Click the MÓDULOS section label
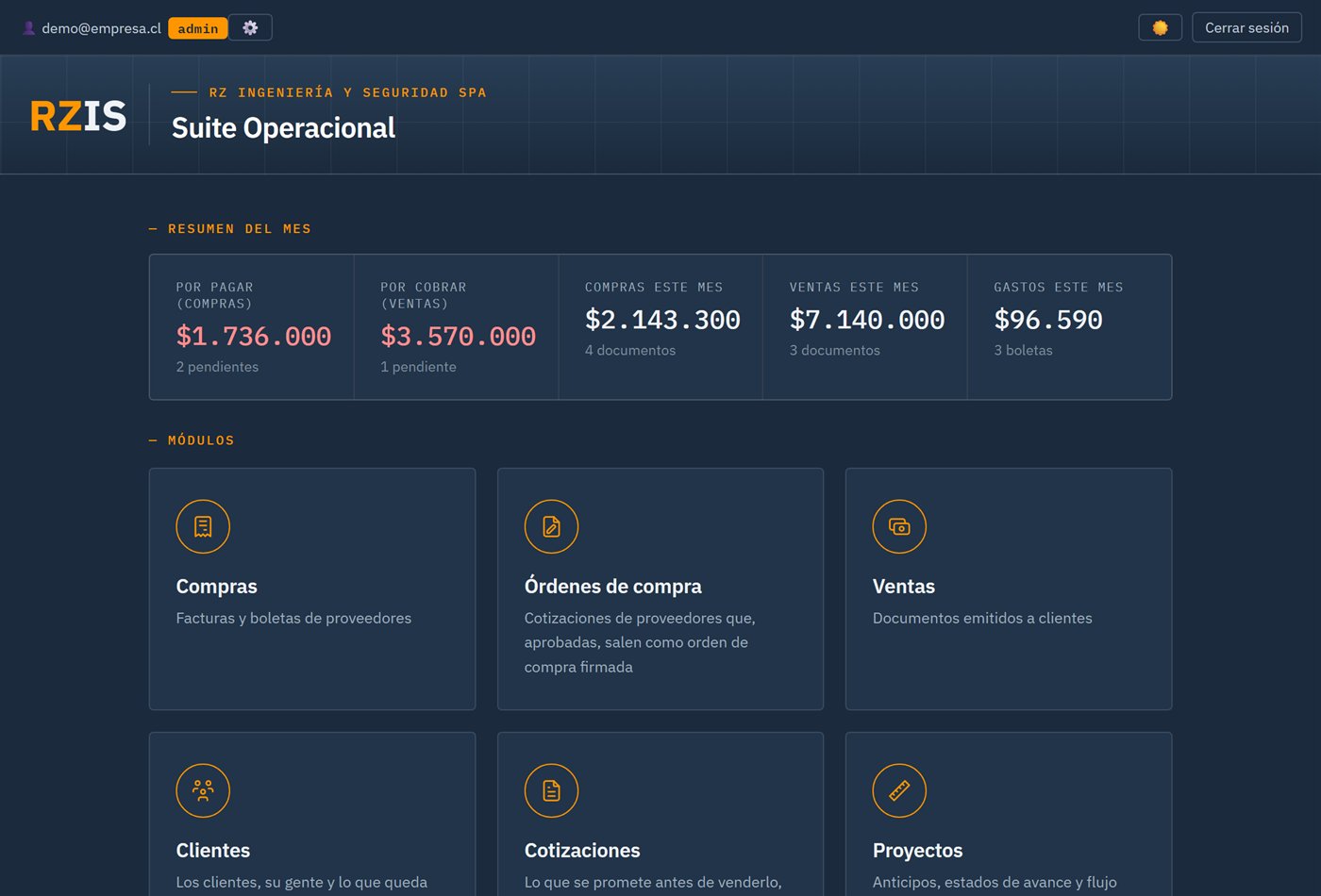Screen dimensions: 1321x896 [201, 440]
